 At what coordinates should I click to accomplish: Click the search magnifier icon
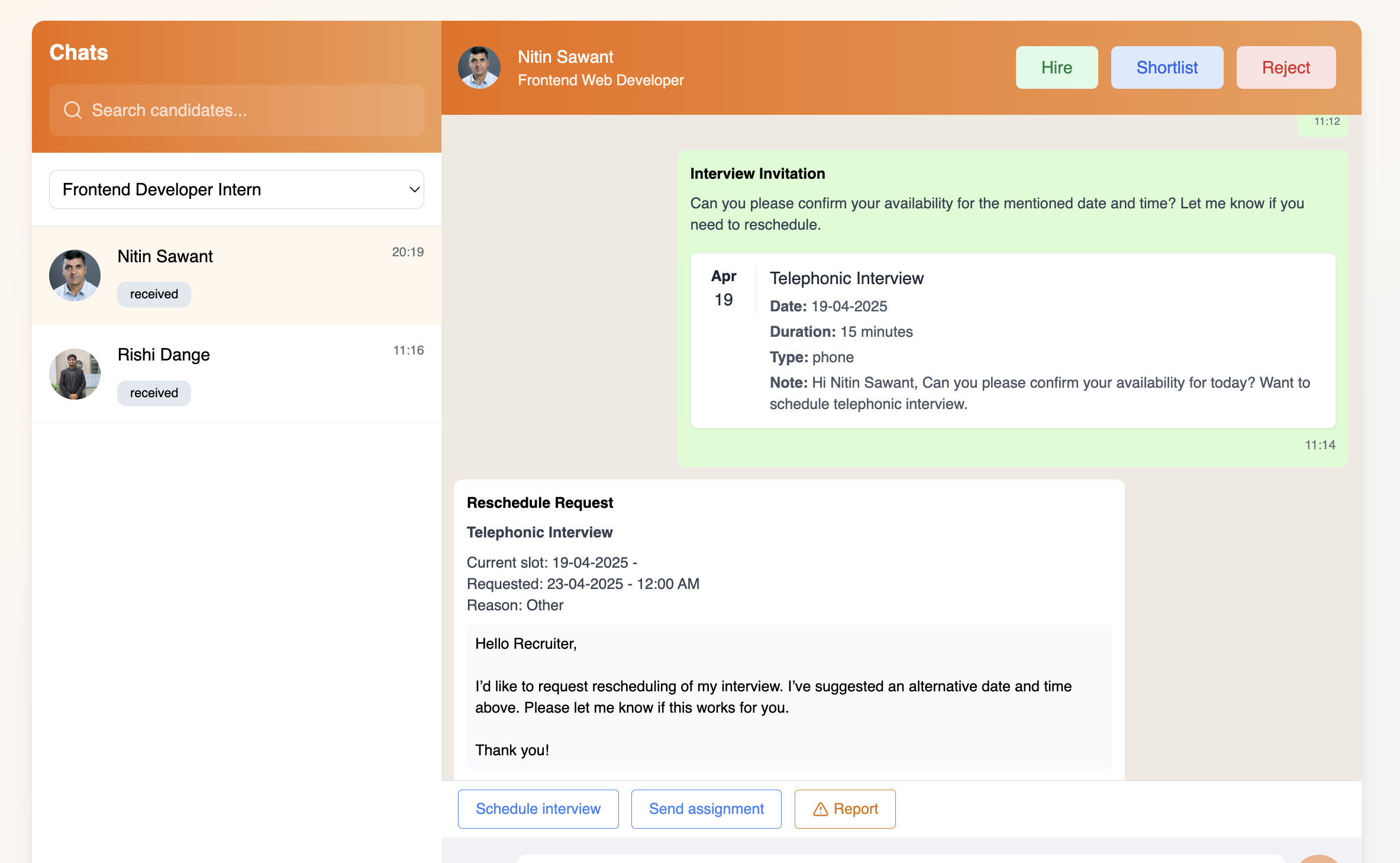pyautogui.click(x=72, y=110)
